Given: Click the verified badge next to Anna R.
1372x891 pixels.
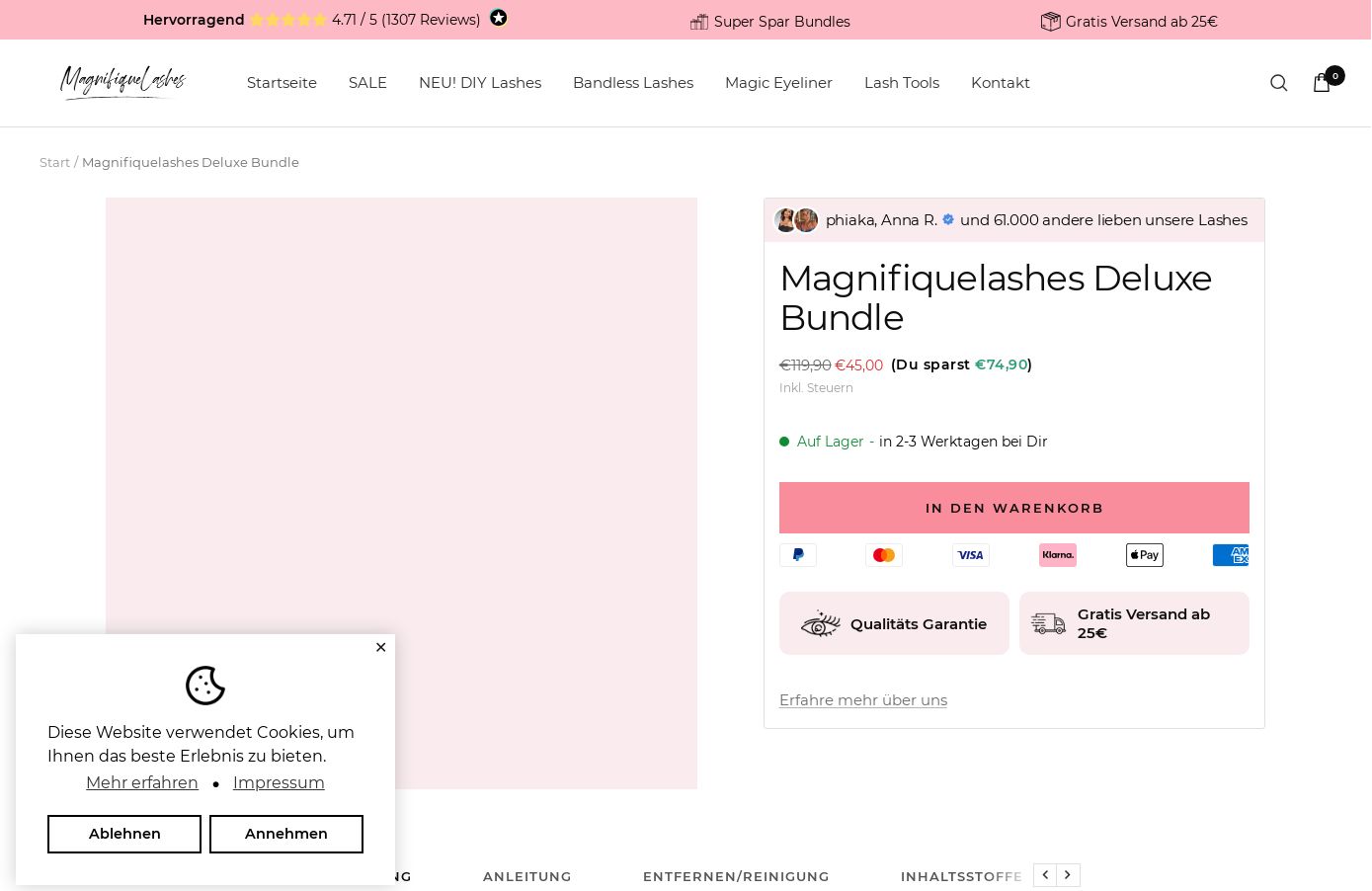Looking at the screenshot, I should pos(948,219).
